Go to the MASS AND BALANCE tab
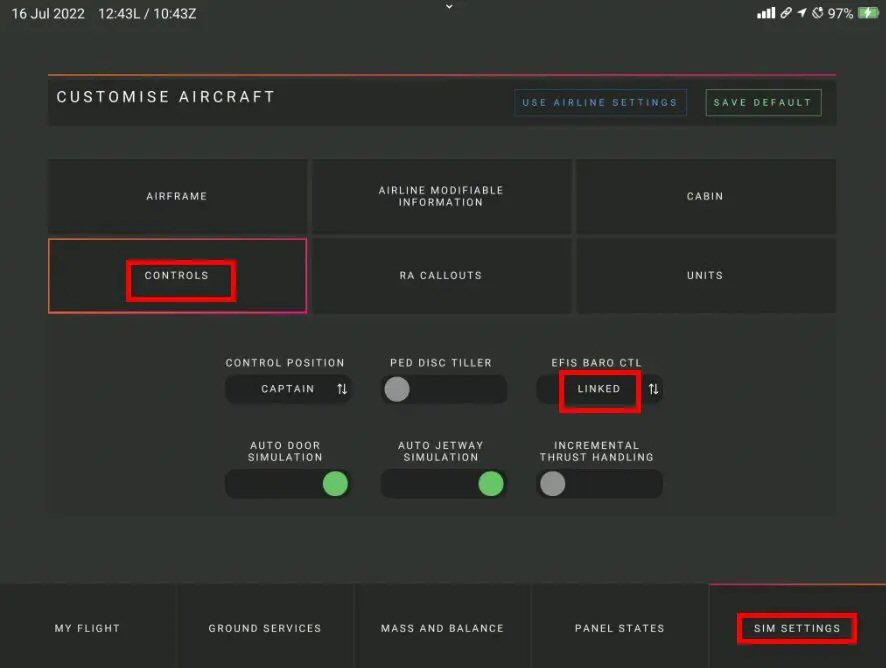Viewport: 886px width, 668px height. pyautogui.click(x=442, y=627)
